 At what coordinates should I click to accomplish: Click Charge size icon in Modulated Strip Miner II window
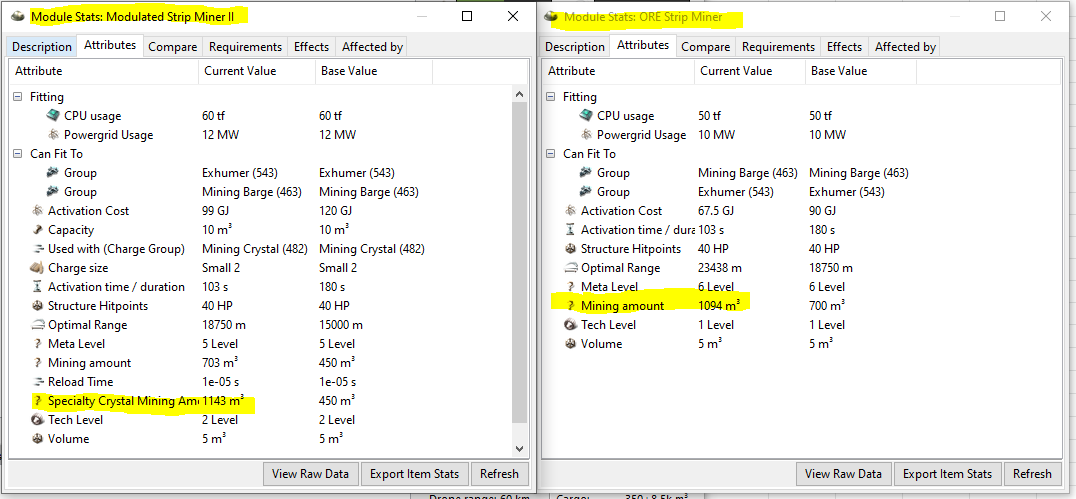(36, 268)
